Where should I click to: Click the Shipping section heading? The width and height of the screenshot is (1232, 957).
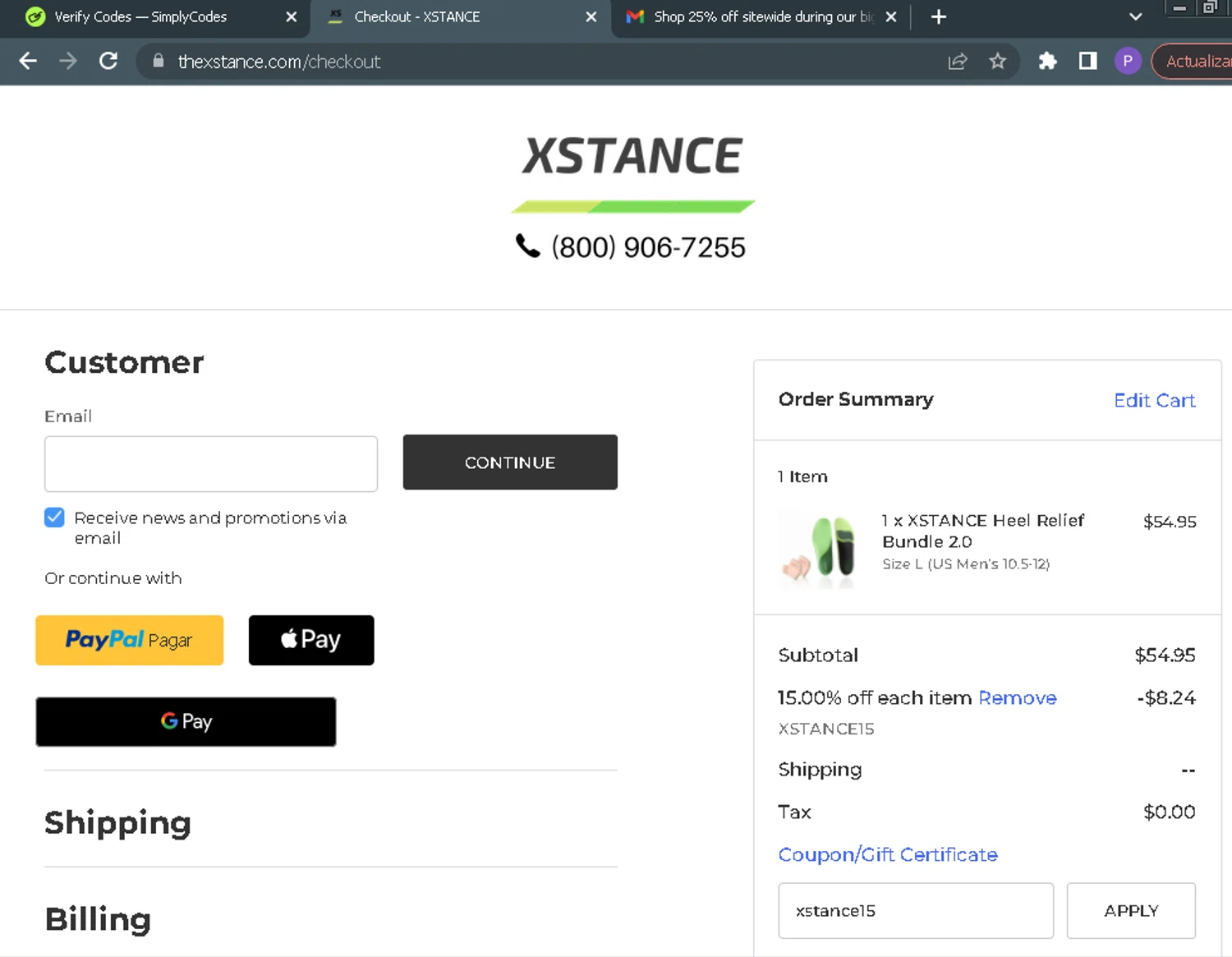click(117, 822)
